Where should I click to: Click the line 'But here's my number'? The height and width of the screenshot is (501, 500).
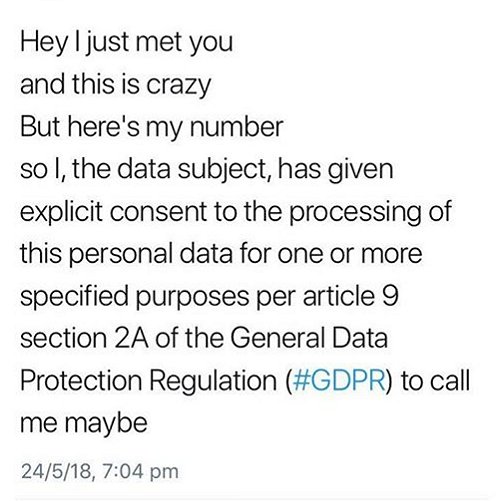tap(152, 128)
